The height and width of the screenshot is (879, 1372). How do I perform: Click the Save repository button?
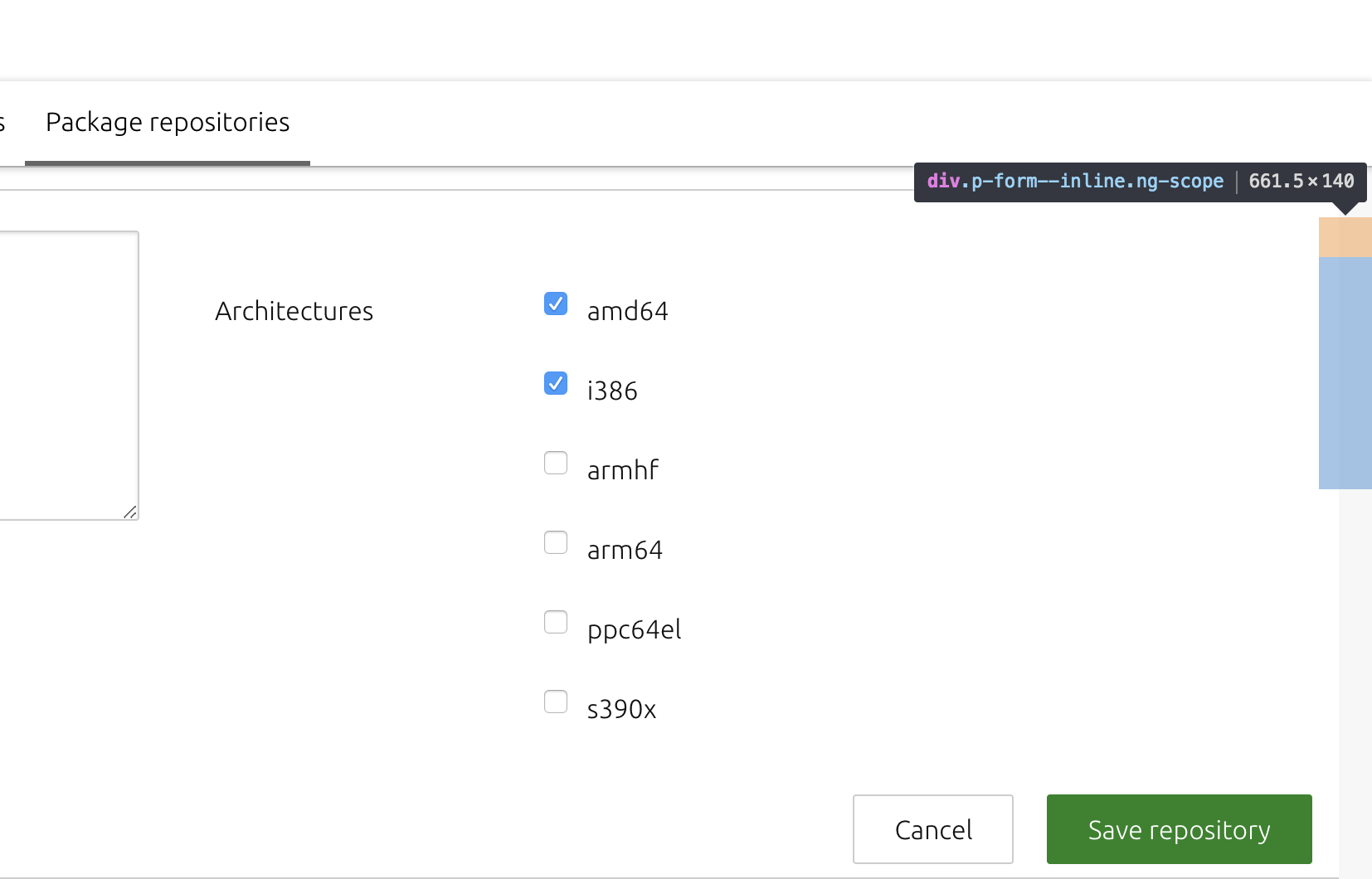point(1180,829)
